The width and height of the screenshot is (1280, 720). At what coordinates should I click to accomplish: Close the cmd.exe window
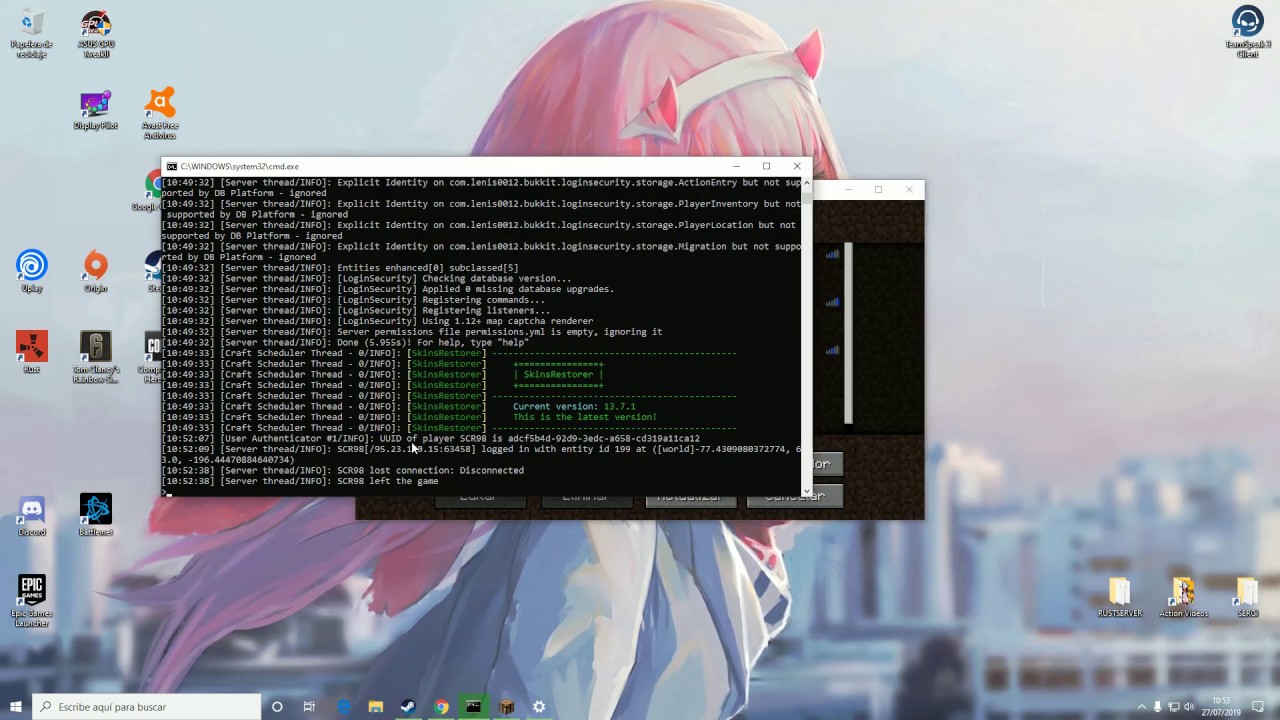tap(797, 166)
